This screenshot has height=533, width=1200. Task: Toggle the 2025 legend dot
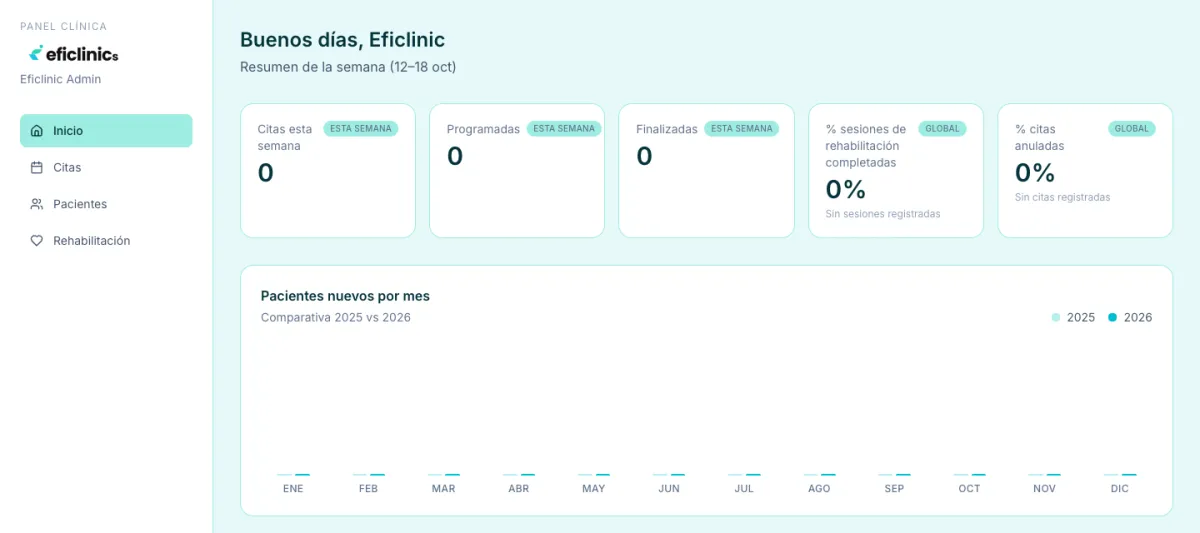pyautogui.click(x=1056, y=317)
